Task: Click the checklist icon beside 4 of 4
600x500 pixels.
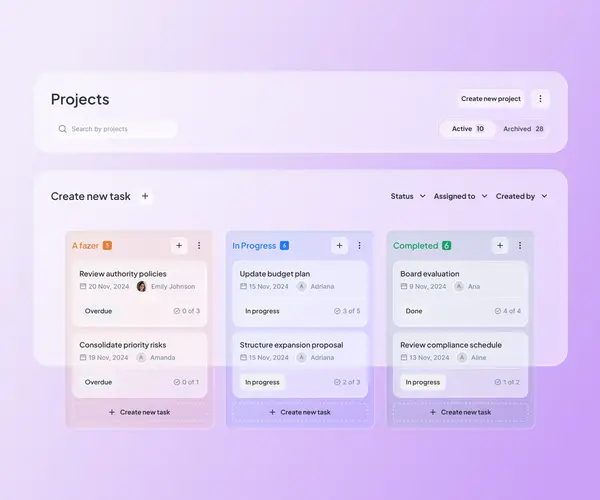Action: coord(497,311)
